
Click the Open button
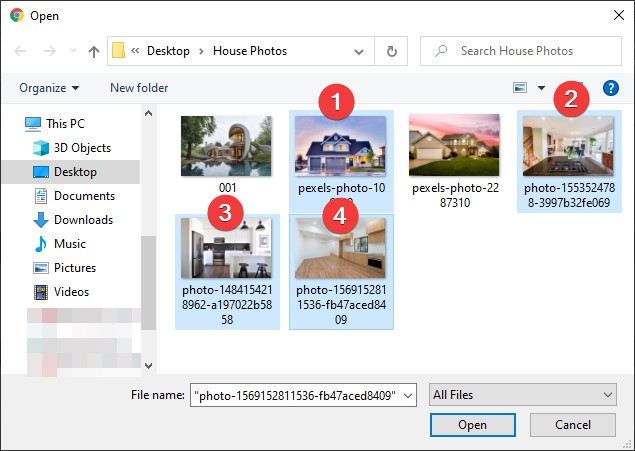pos(472,425)
